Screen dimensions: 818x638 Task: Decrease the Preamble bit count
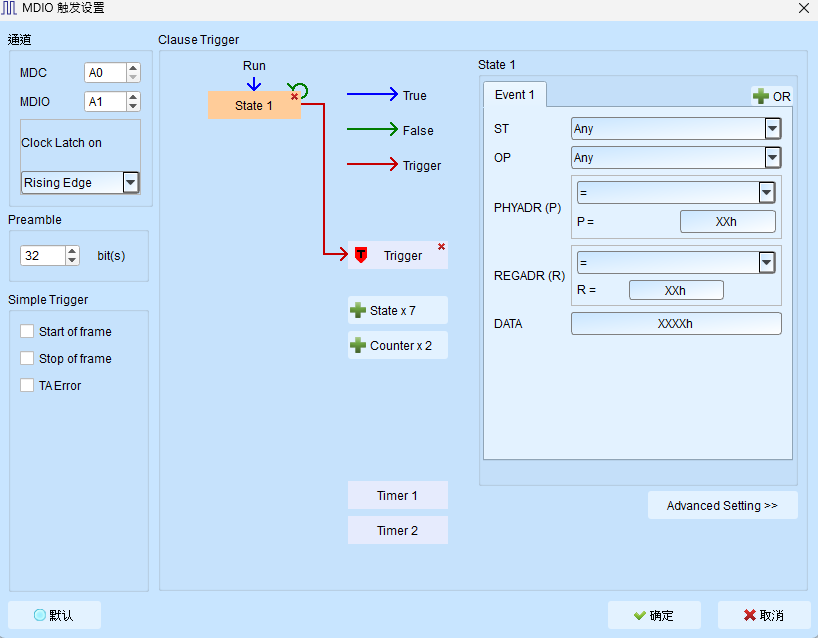coord(72,260)
